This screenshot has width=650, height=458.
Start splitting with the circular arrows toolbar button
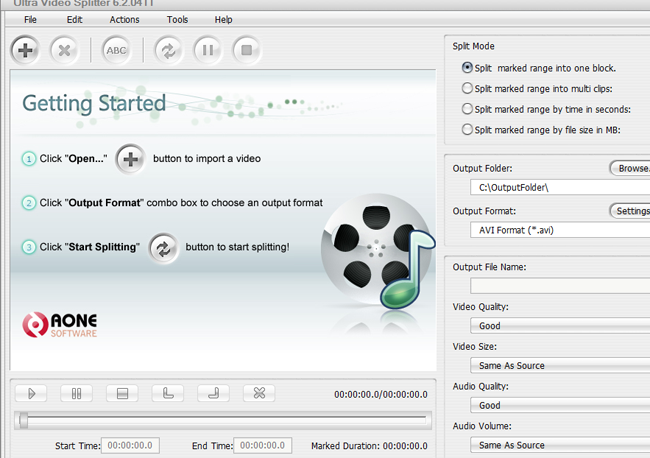168,50
